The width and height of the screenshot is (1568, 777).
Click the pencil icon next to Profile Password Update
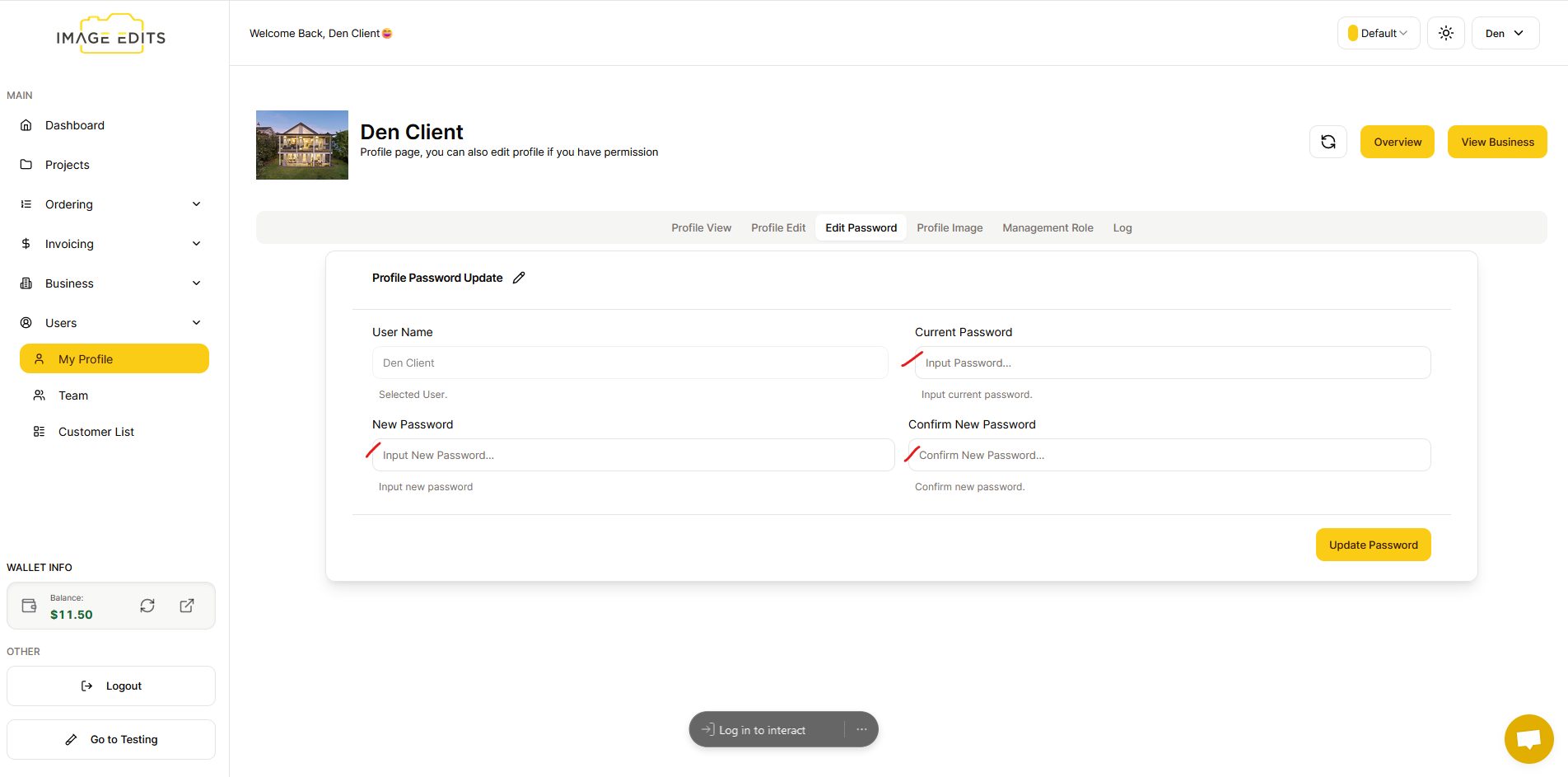tap(519, 278)
